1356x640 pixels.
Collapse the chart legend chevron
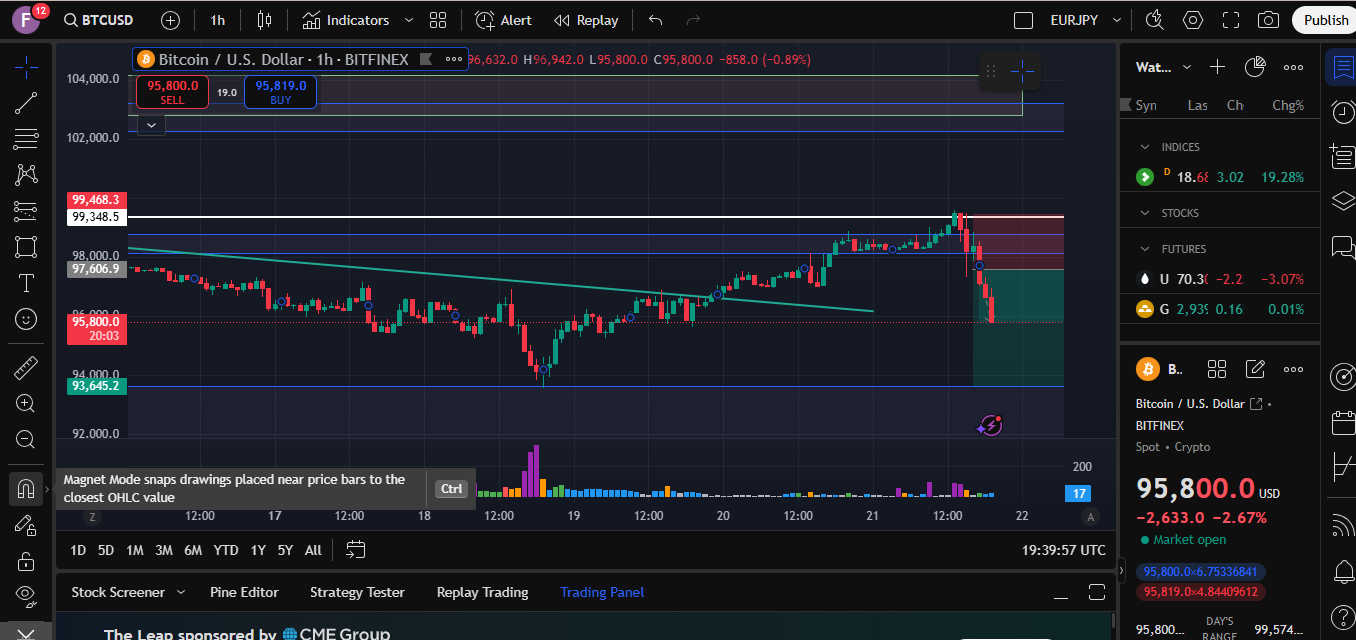click(x=151, y=125)
